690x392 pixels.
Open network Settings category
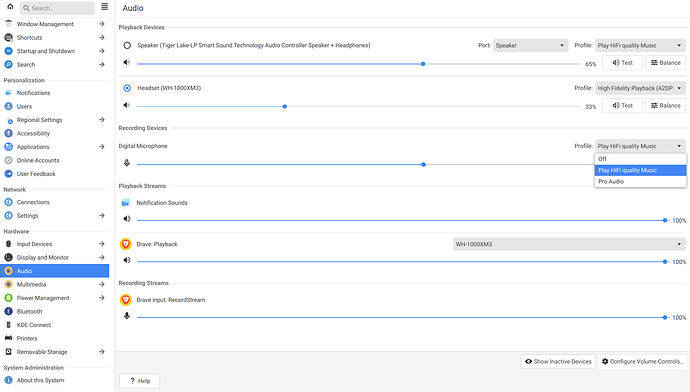point(55,216)
